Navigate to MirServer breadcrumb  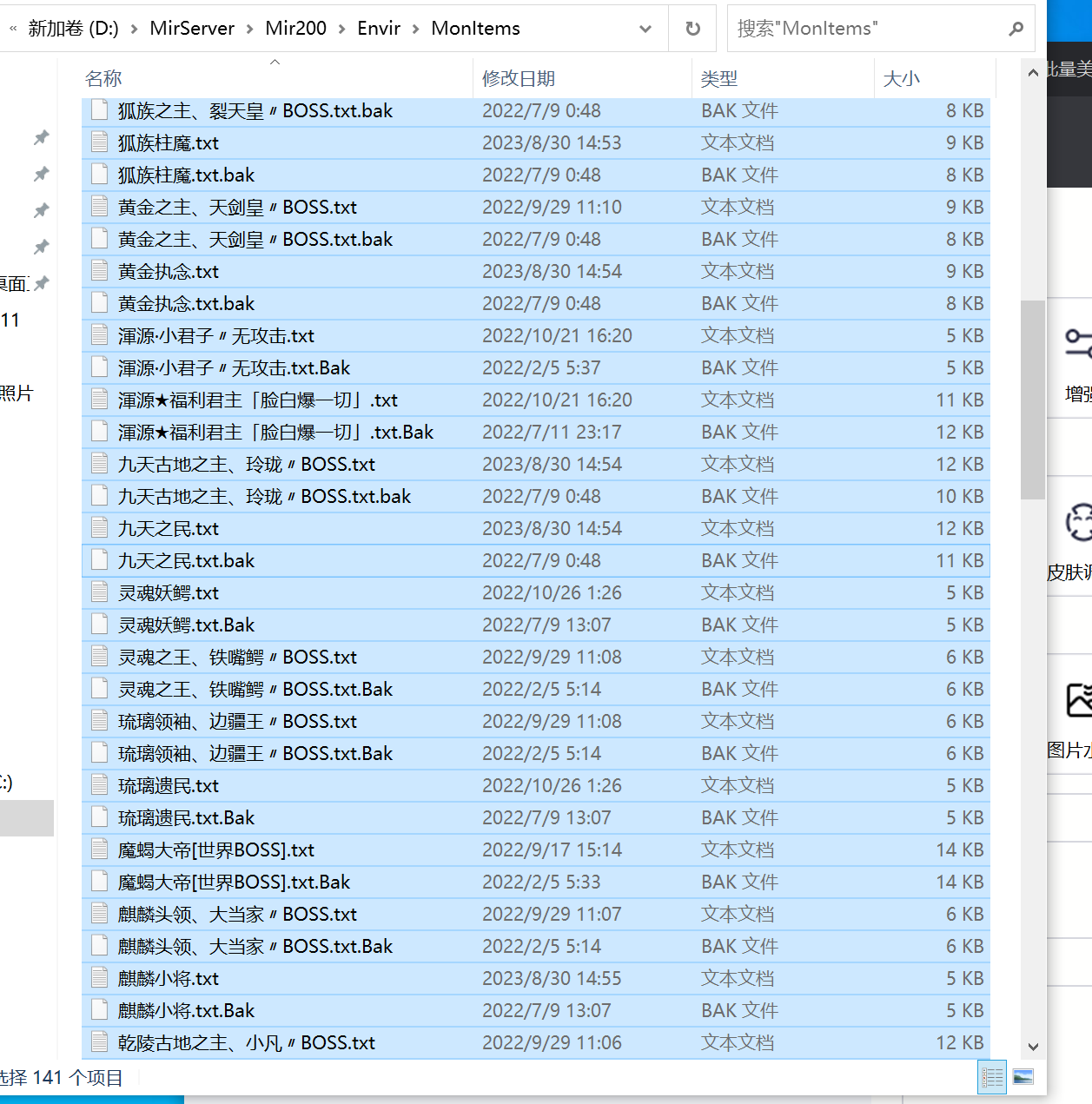(192, 29)
